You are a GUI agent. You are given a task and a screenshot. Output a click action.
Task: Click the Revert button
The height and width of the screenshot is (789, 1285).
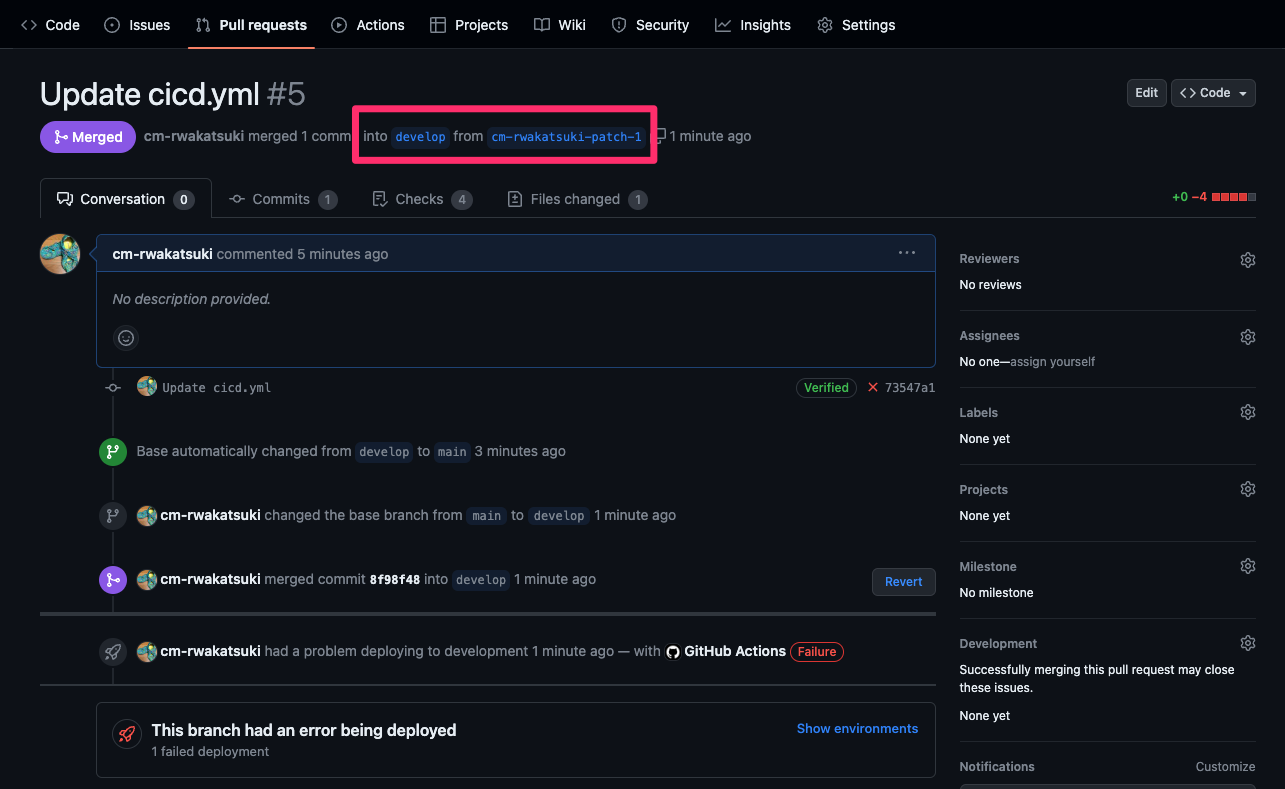tap(903, 581)
